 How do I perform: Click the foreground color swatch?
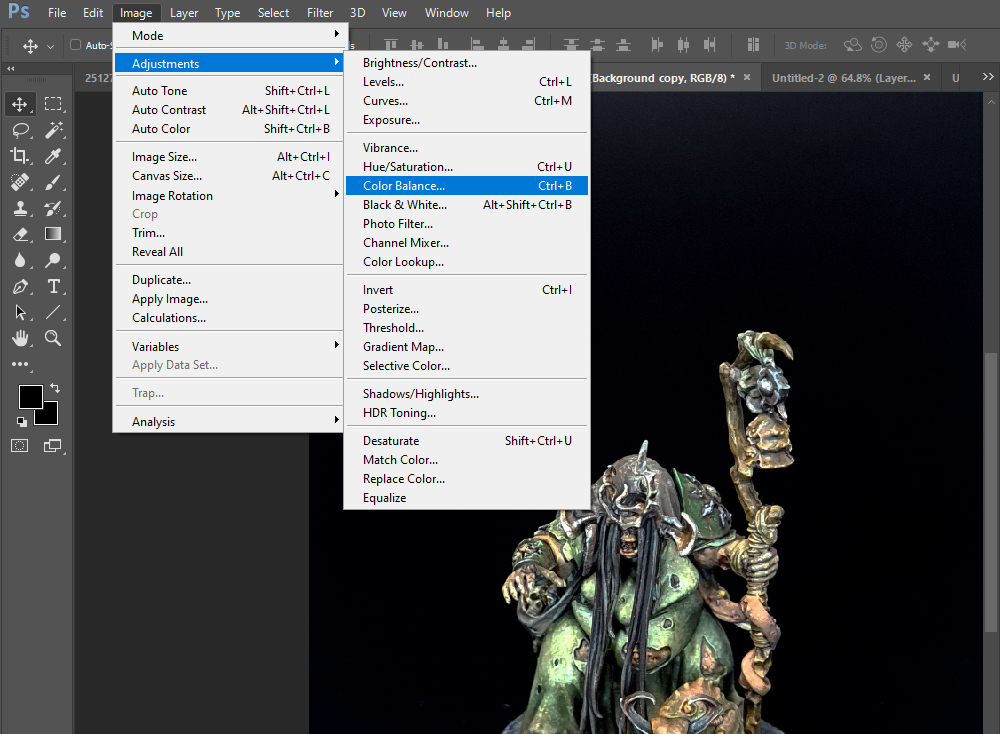tap(29, 396)
